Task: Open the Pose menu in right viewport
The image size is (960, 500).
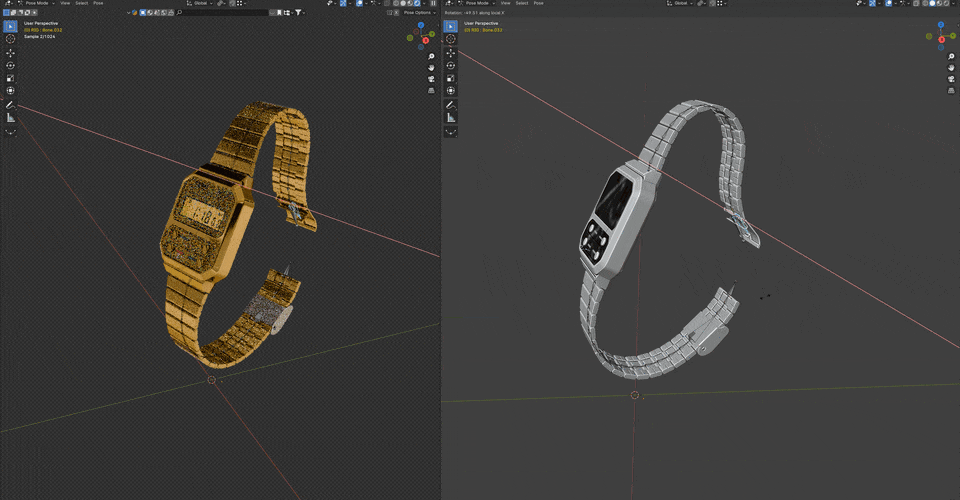Action: (538, 3)
